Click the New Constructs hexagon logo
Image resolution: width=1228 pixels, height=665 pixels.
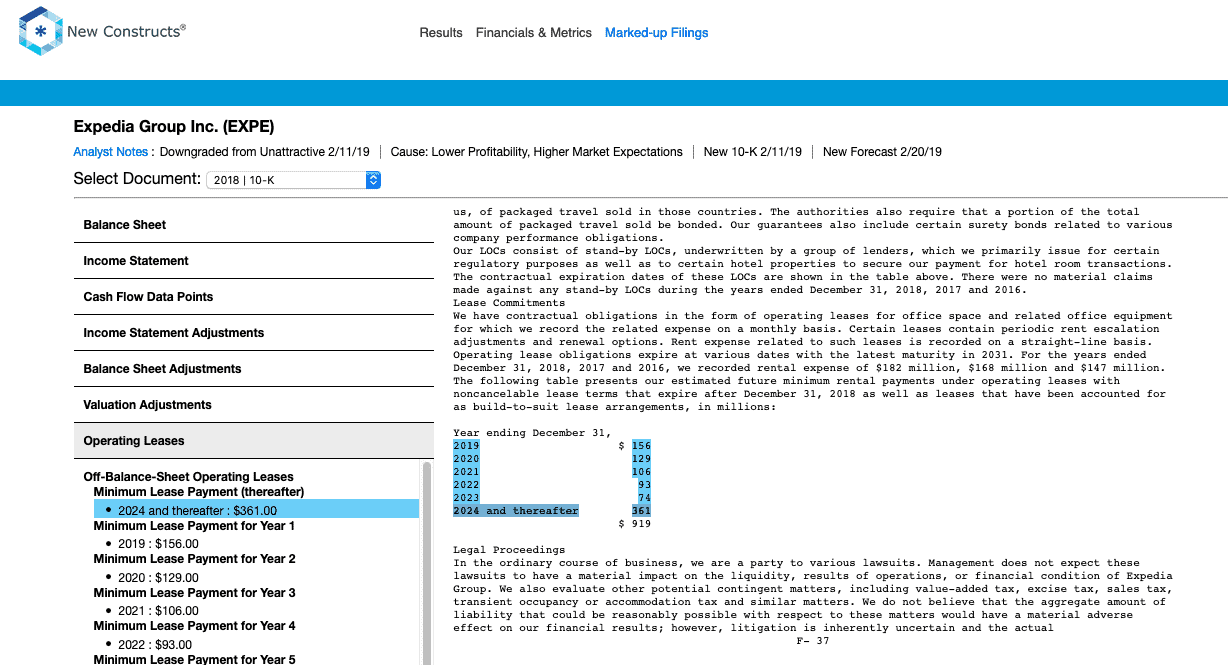coord(40,31)
